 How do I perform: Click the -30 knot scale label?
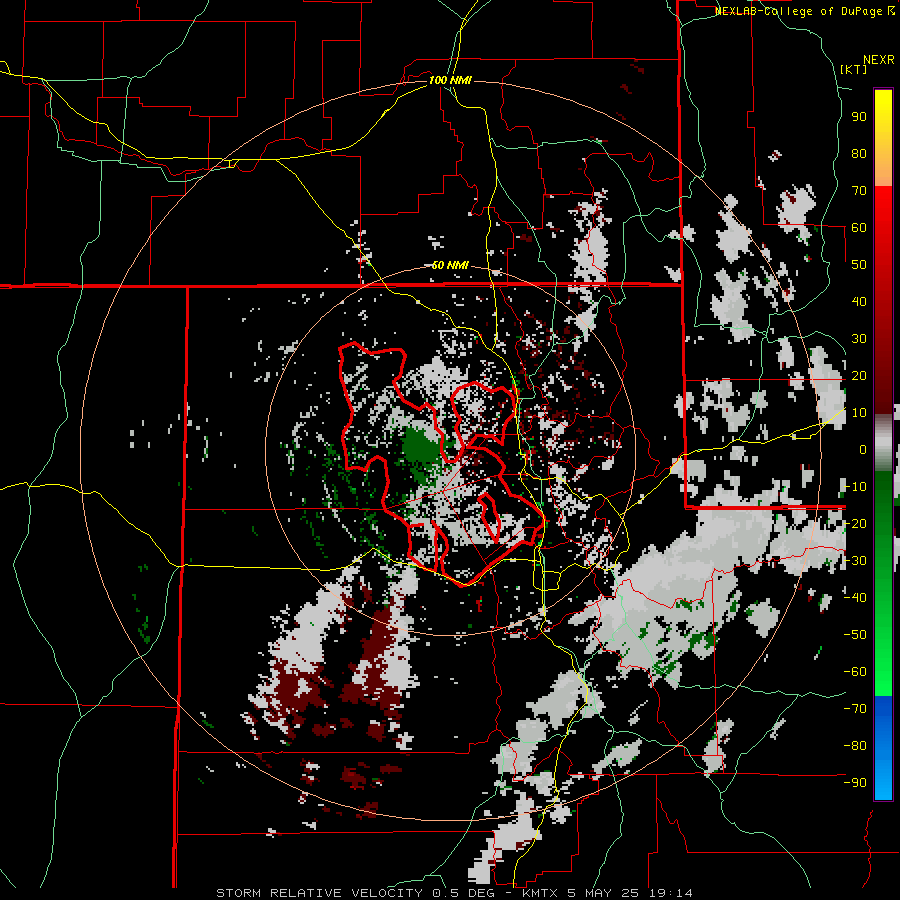point(855,561)
